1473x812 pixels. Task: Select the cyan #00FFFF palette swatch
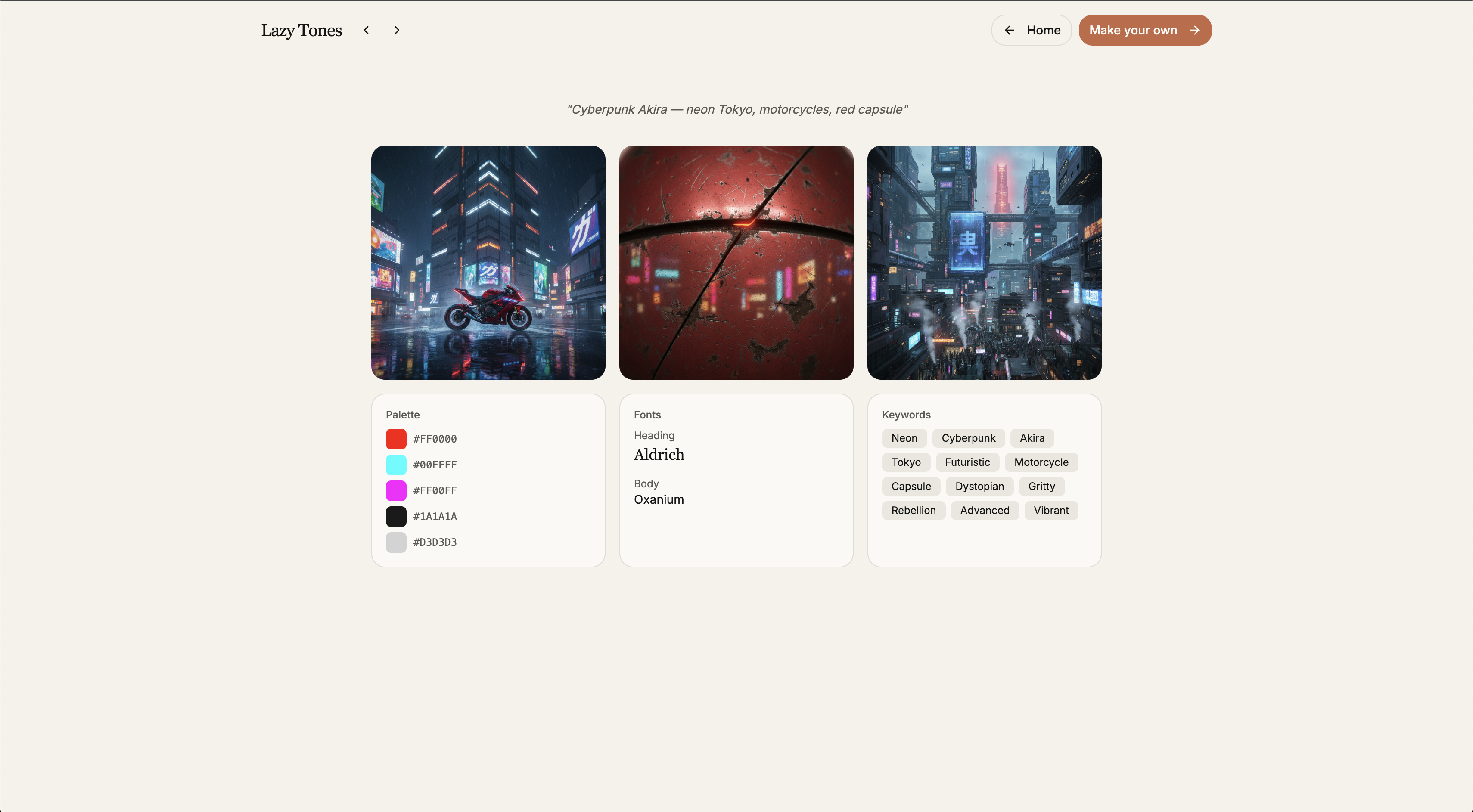(x=396, y=465)
